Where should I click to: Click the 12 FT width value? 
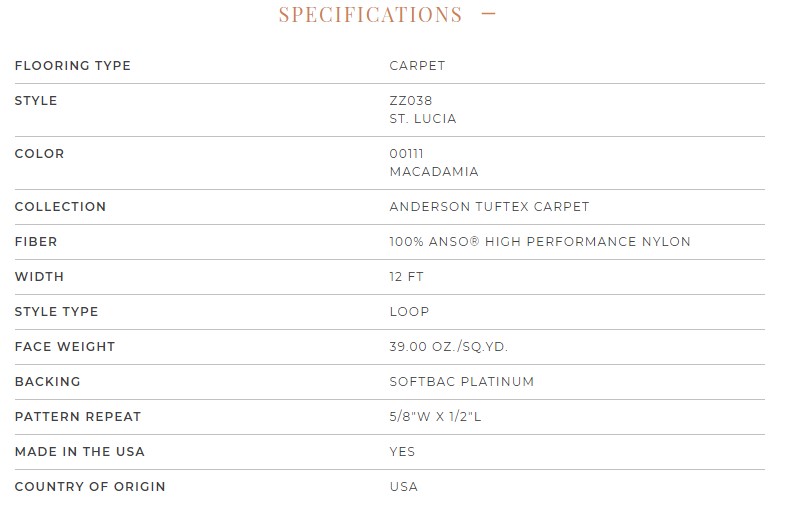point(407,277)
